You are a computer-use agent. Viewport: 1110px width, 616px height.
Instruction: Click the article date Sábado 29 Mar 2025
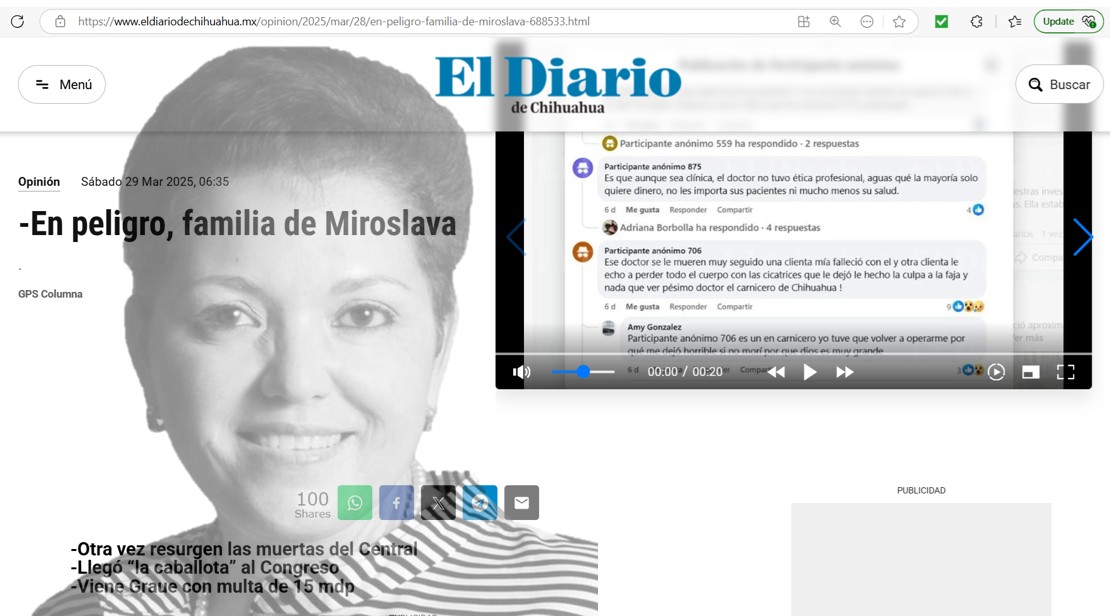click(154, 182)
